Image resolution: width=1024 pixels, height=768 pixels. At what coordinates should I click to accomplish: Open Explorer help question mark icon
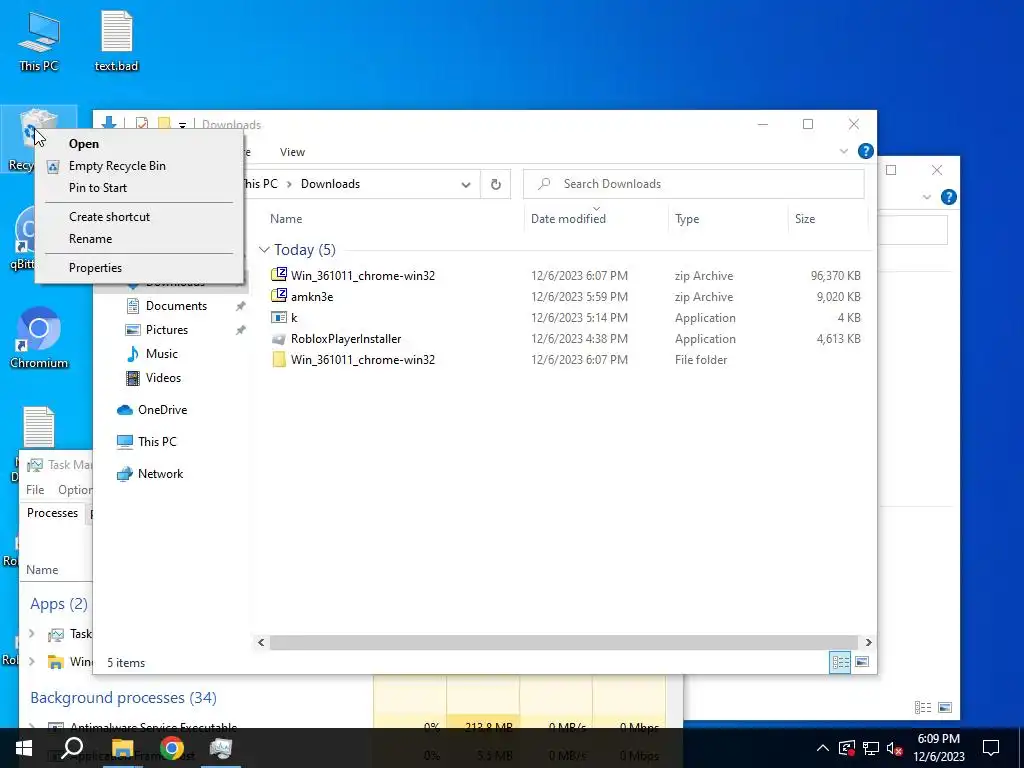(x=865, y=152)
